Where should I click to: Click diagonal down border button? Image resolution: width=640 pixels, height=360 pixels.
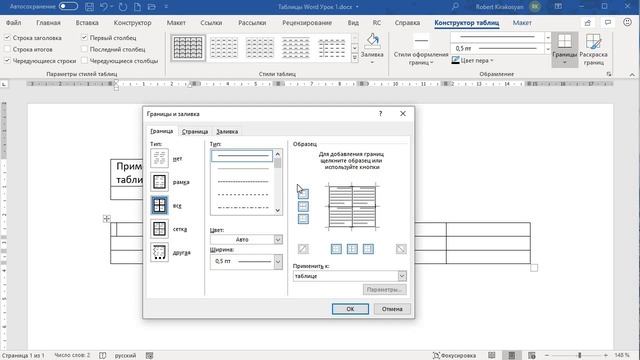[401, 249]
